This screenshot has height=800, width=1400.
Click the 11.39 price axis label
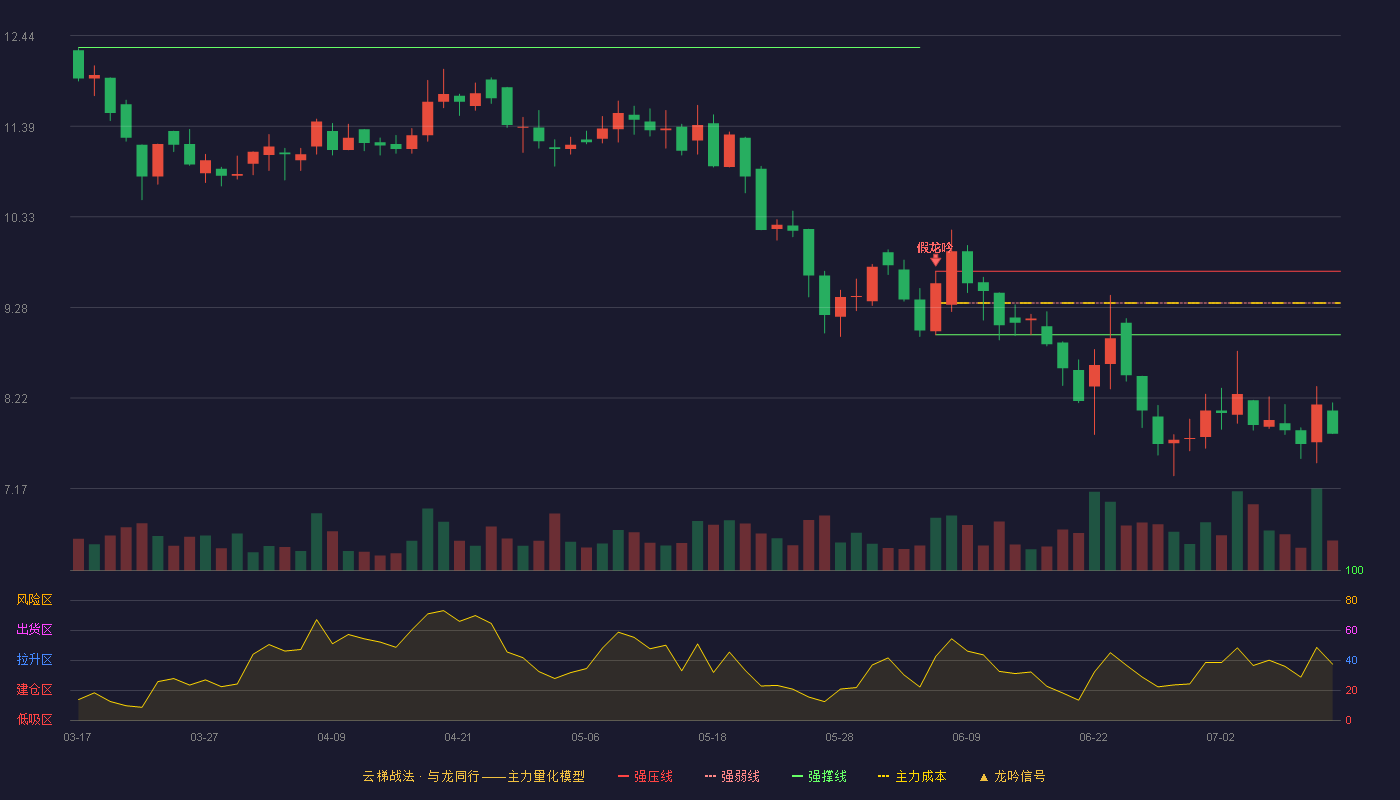[19, 127]
